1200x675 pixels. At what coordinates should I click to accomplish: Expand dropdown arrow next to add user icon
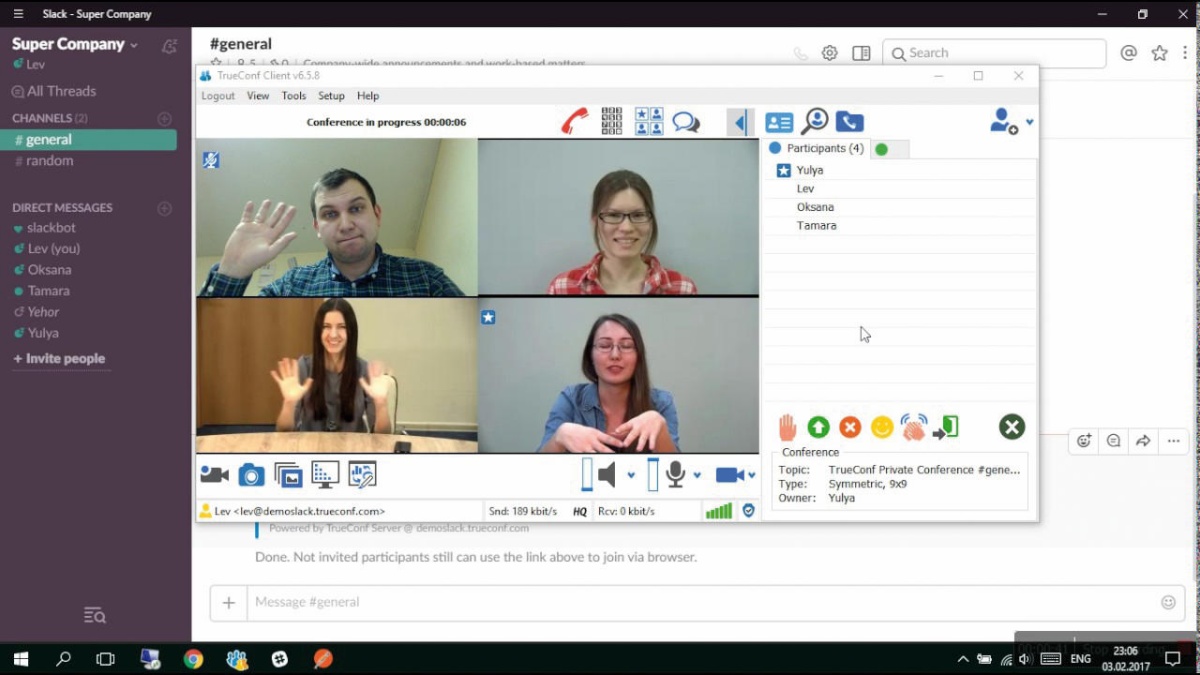(x=1029, y=122)
